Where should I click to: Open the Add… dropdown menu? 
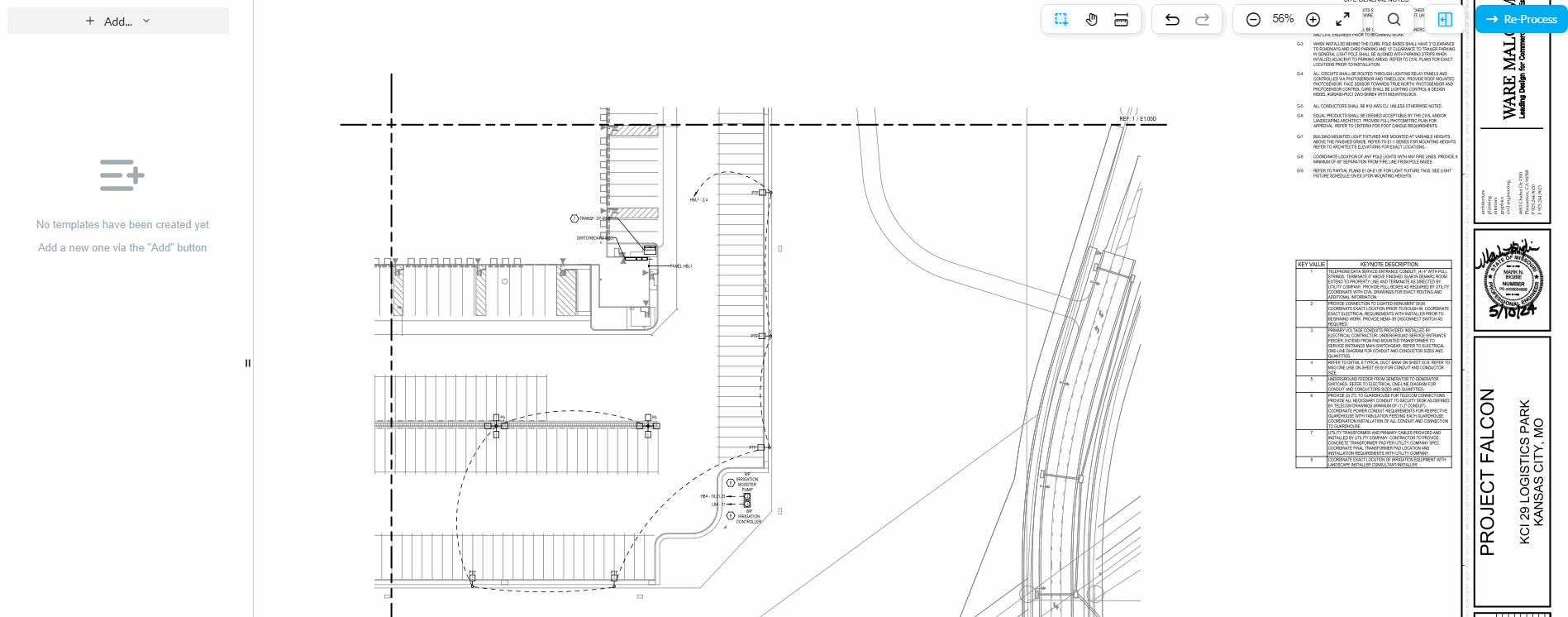[x=117, y=22]
